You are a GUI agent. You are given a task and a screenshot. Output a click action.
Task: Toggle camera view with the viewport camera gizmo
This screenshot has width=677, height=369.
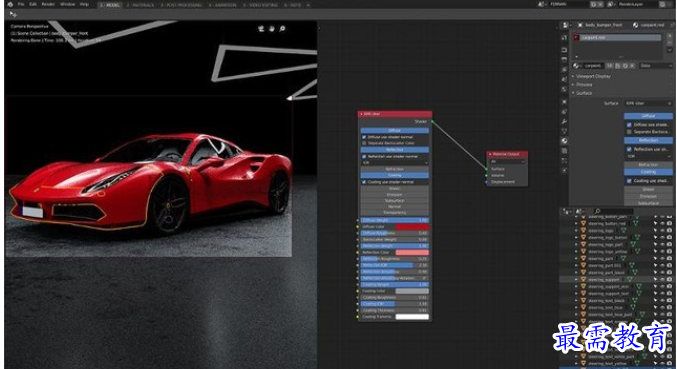tap(261, 28)
